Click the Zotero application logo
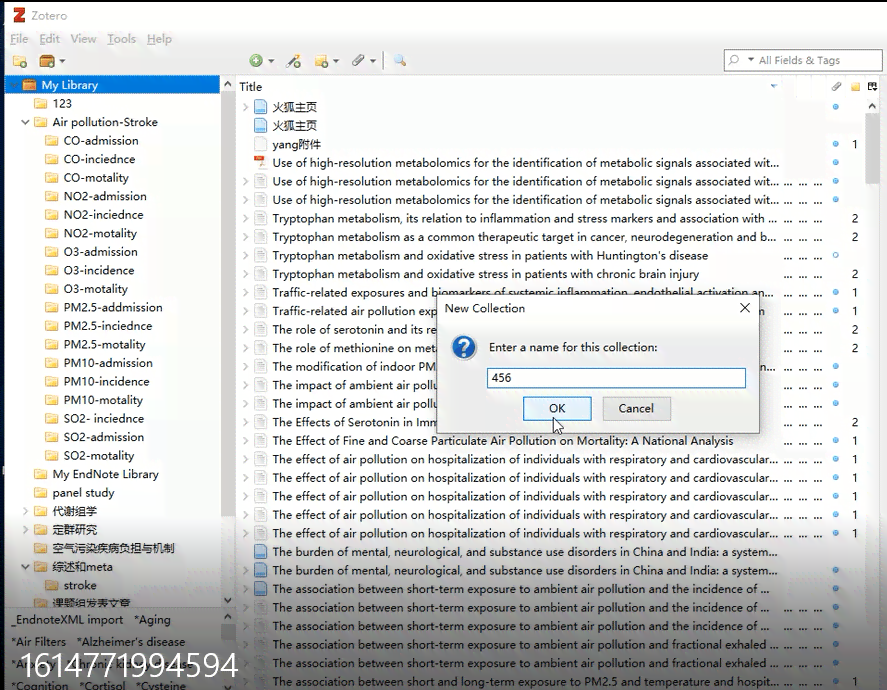 [19, 15]
